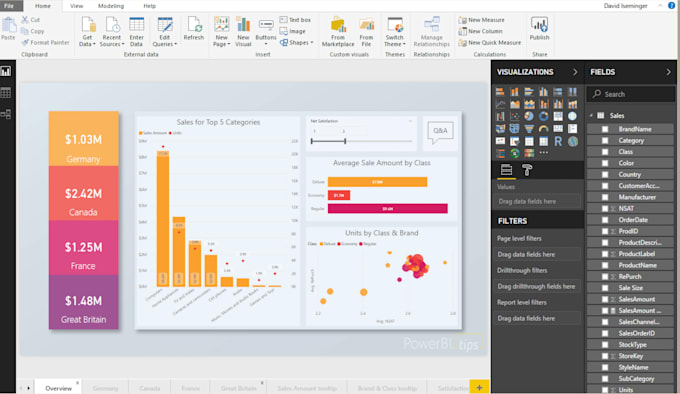680x394 pixels.
Task: Select the line chart visual
Action: (500, 104)
